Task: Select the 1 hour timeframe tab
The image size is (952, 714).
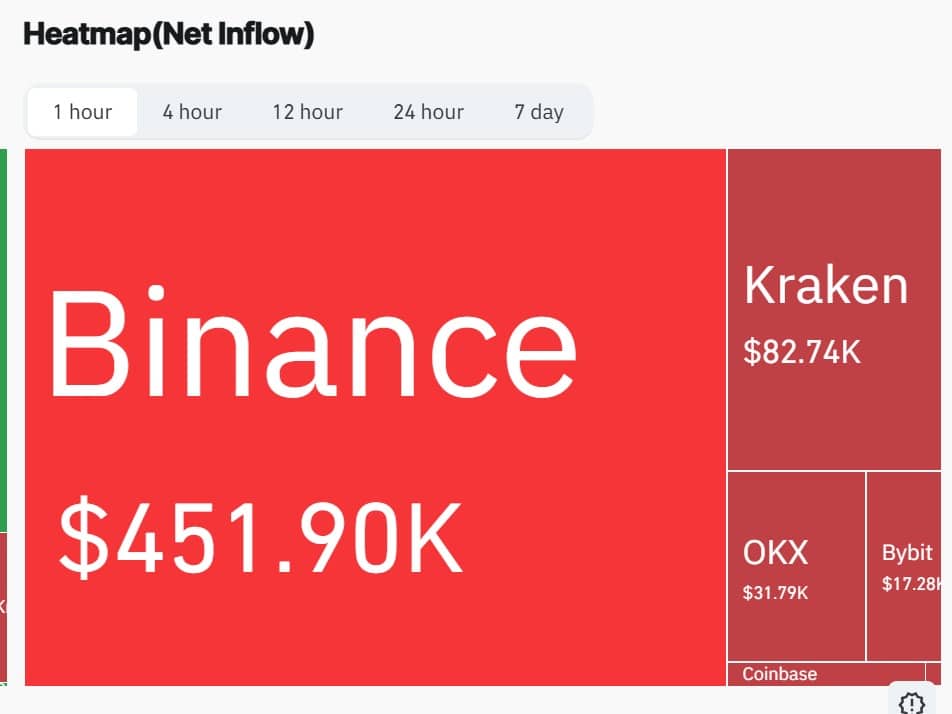Action: tap(83, 112)
